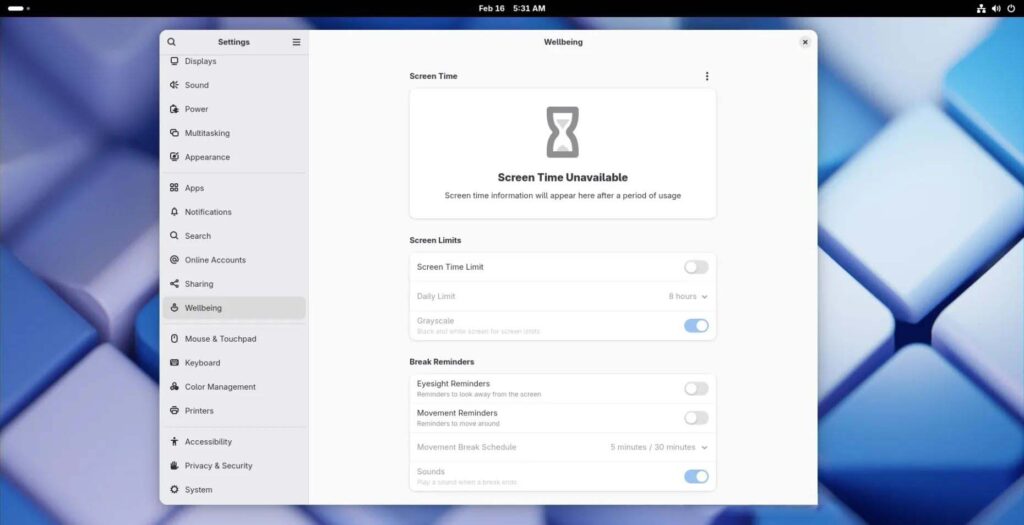This screenshot has width=1024, height=525.
Task: Turn on Eyesight Reminders
Action: 696,389
